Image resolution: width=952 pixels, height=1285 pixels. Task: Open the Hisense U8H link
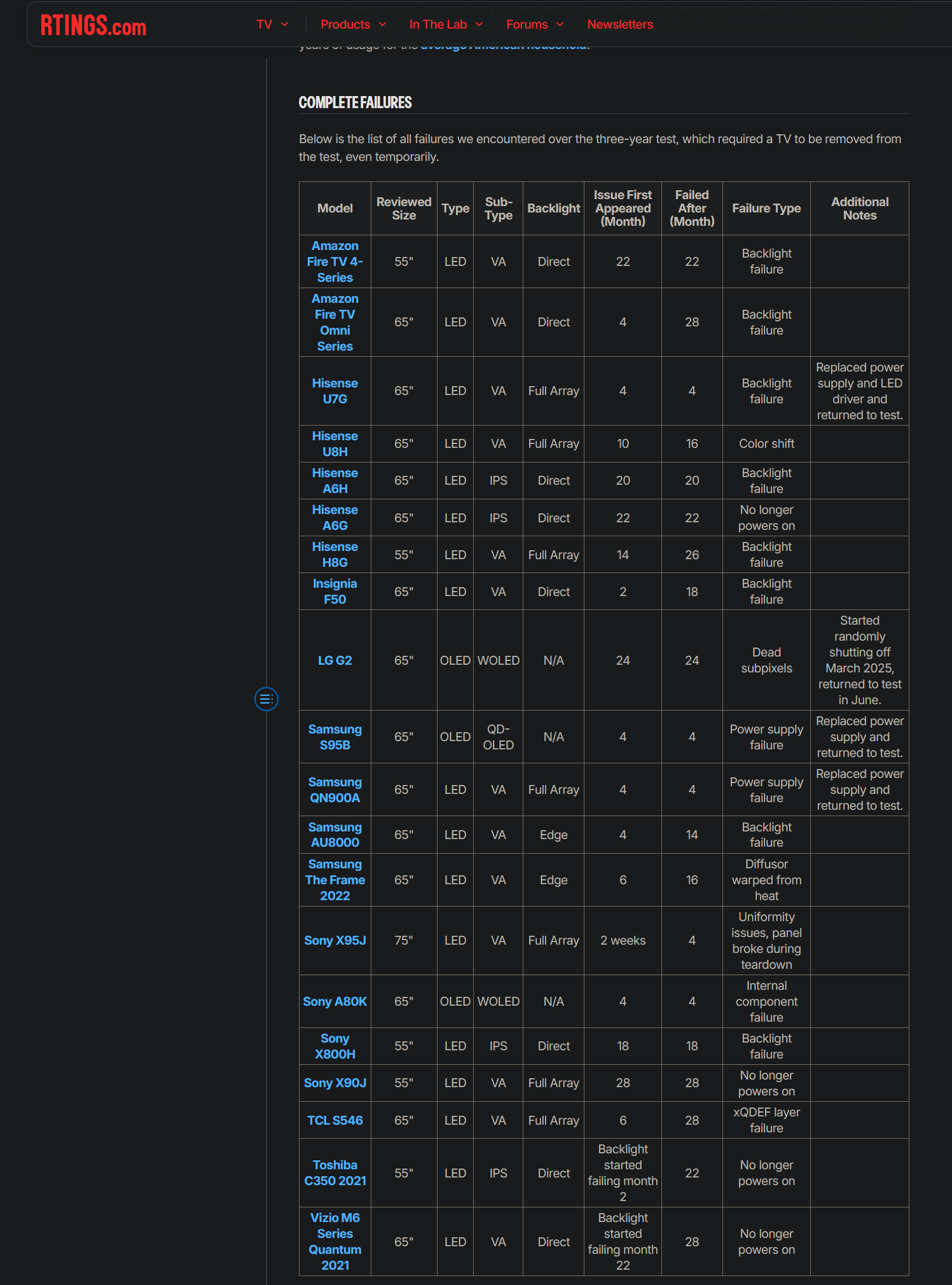[335, 444]
